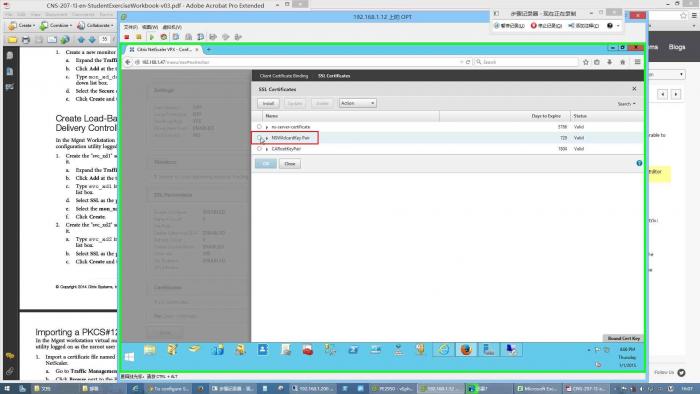Click the Firefox home icon
The image size is (700, 394).
coord(622,62)
